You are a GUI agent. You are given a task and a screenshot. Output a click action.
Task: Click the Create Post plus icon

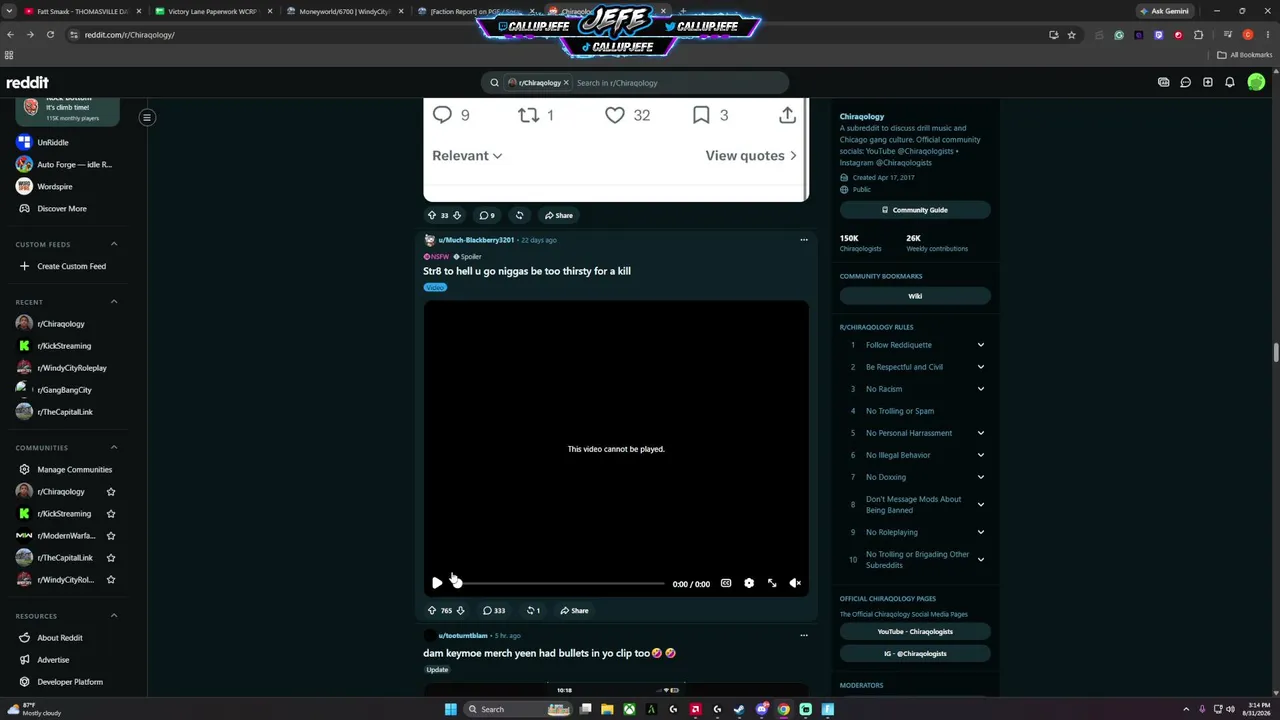point(1208,83)
